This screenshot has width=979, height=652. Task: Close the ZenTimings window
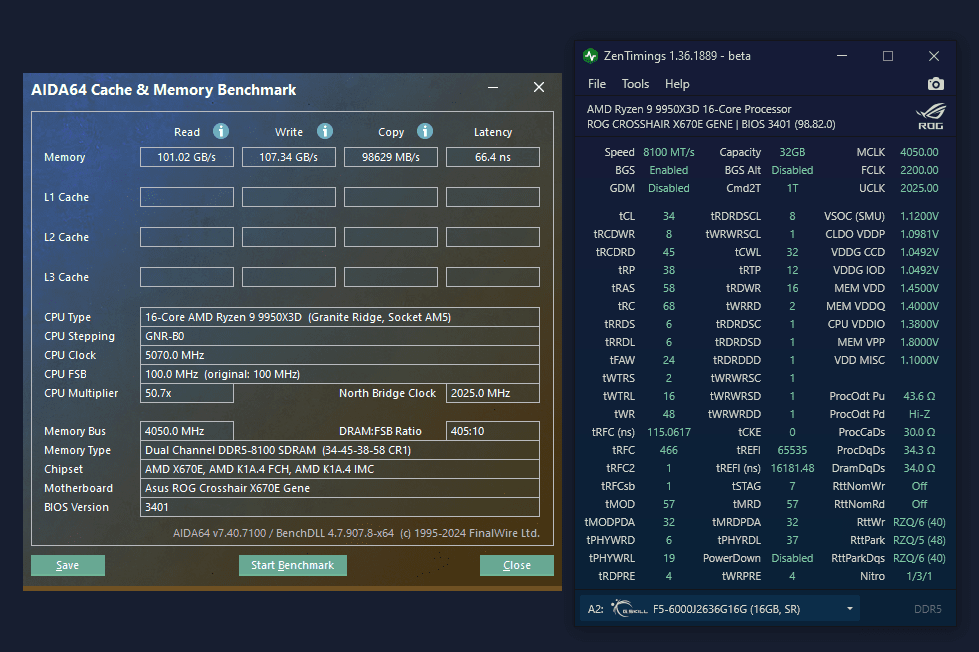pos(934,56)
